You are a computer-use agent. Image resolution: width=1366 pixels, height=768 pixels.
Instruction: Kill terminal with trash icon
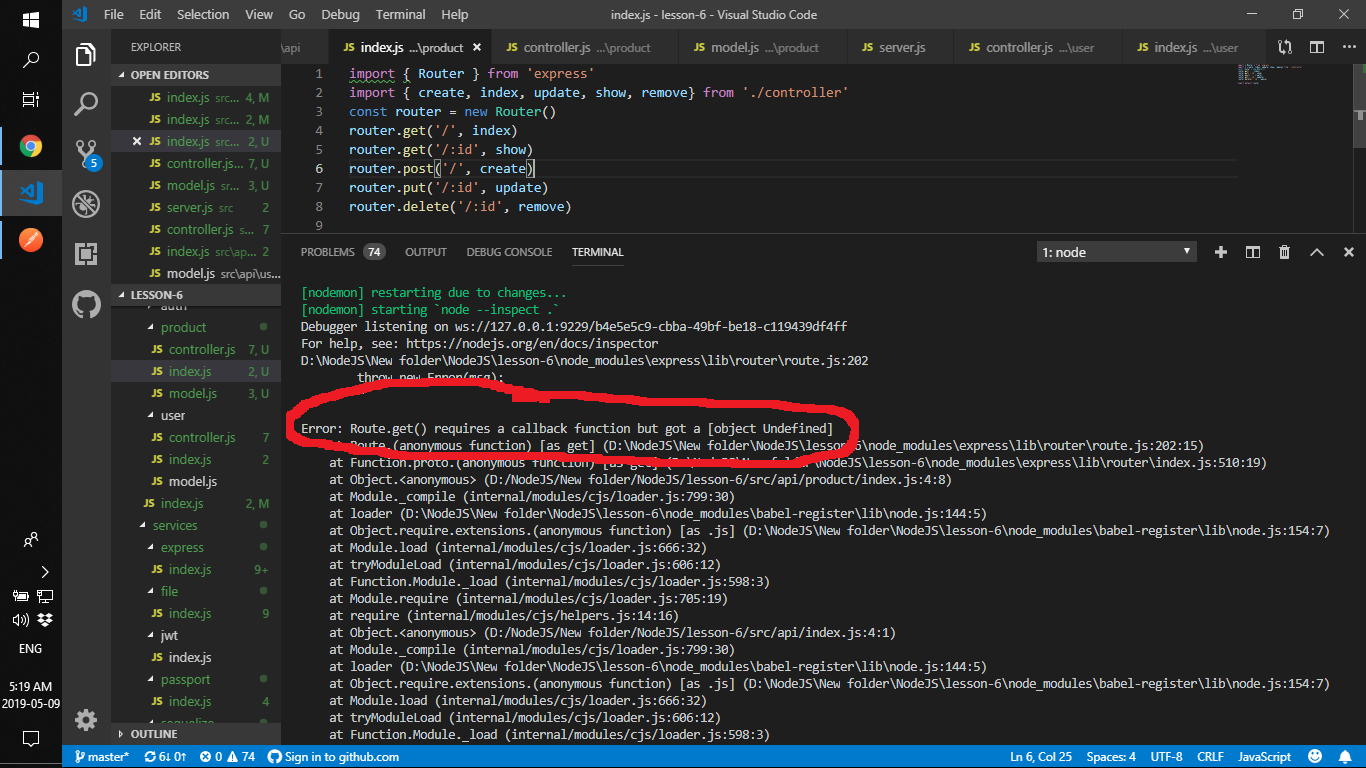tap(1285, 253)
